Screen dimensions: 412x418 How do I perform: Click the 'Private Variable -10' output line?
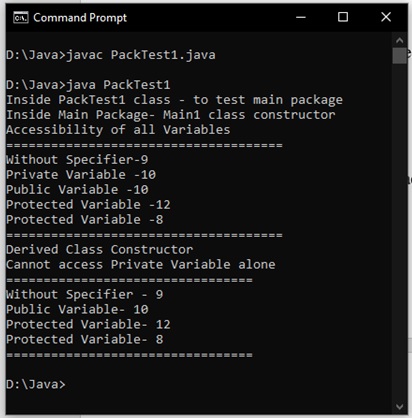[x=81, y=175]
